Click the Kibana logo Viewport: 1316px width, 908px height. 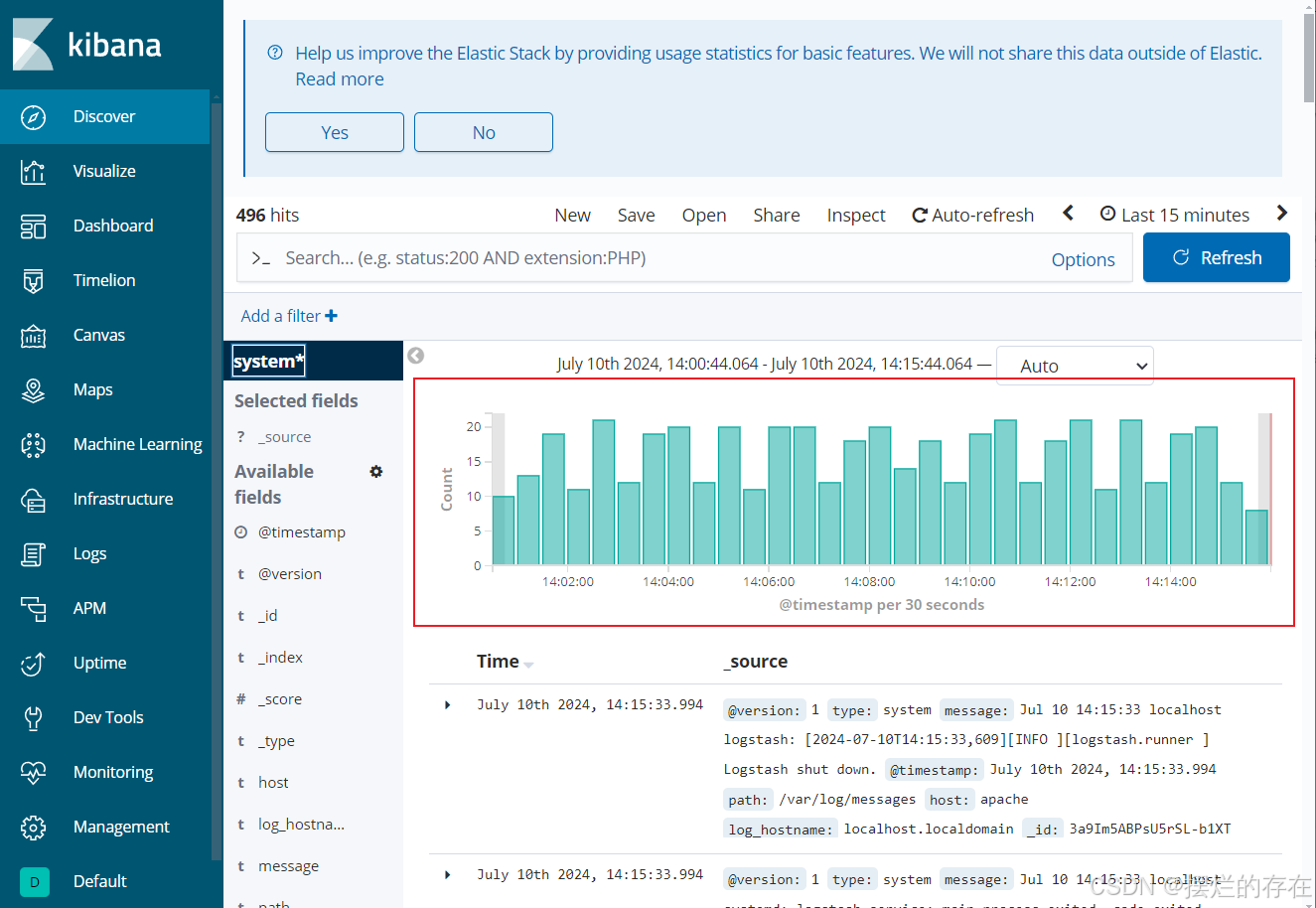[x=87, y=45]
